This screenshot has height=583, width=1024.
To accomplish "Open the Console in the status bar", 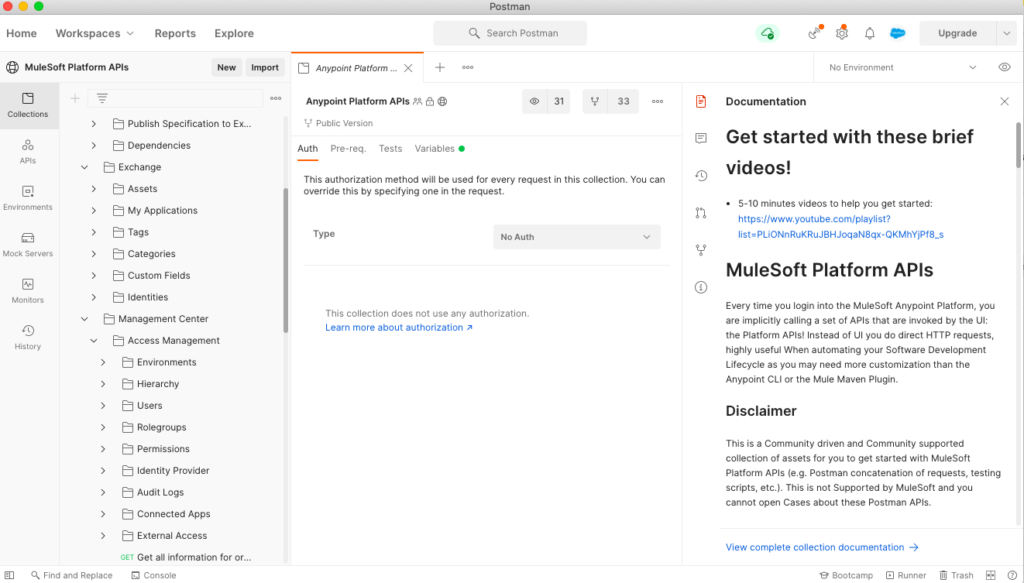I will point(153,575).
